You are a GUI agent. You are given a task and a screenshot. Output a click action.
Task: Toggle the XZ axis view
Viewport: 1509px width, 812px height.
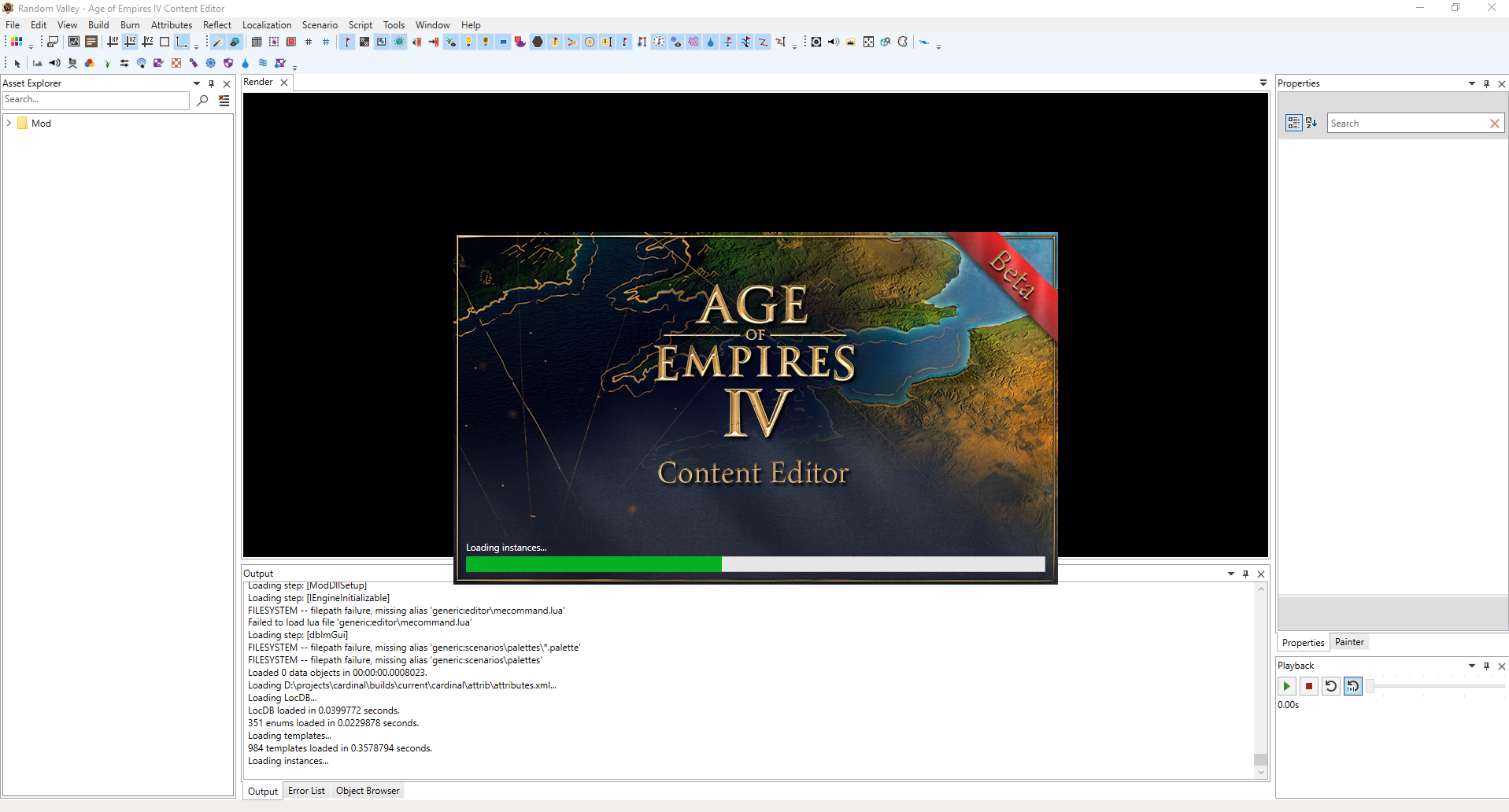[x=130, y=42]
